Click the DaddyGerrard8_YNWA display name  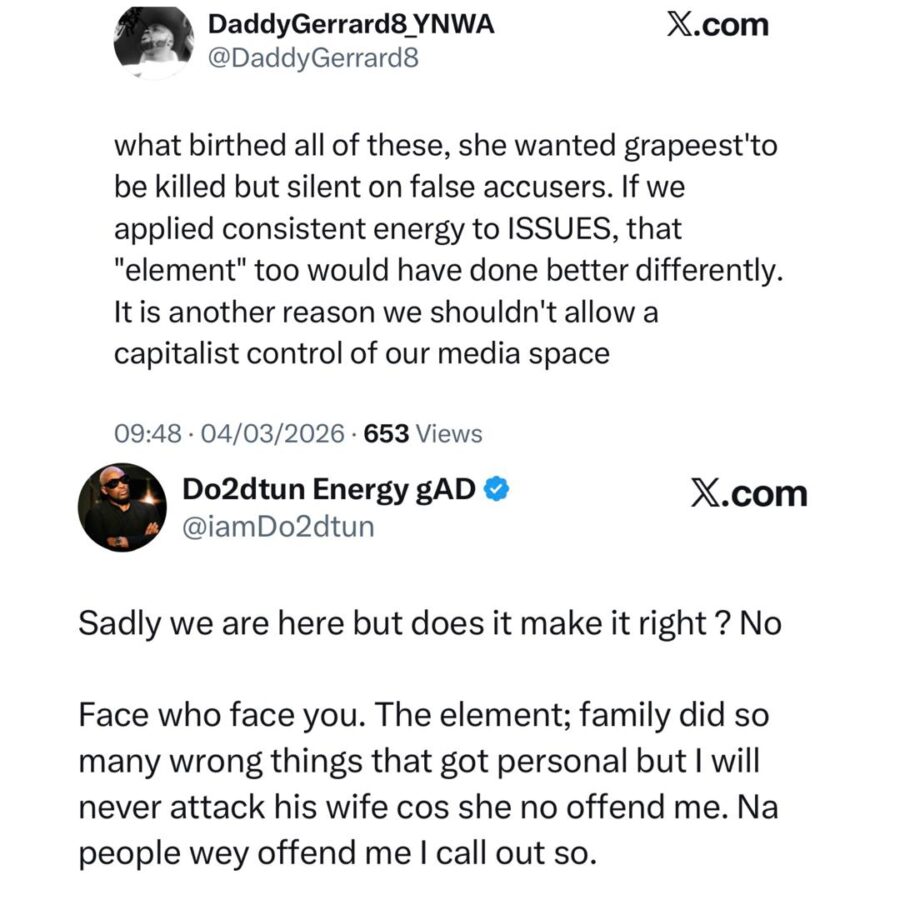tap(350, 26)
